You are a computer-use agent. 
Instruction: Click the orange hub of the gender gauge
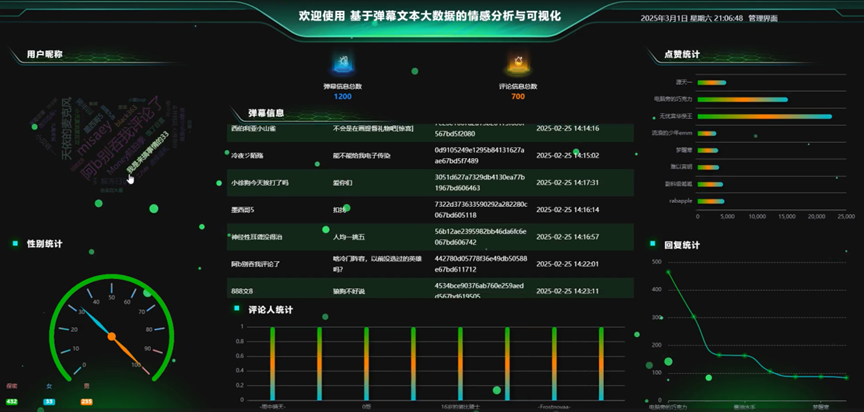[112, 336]
